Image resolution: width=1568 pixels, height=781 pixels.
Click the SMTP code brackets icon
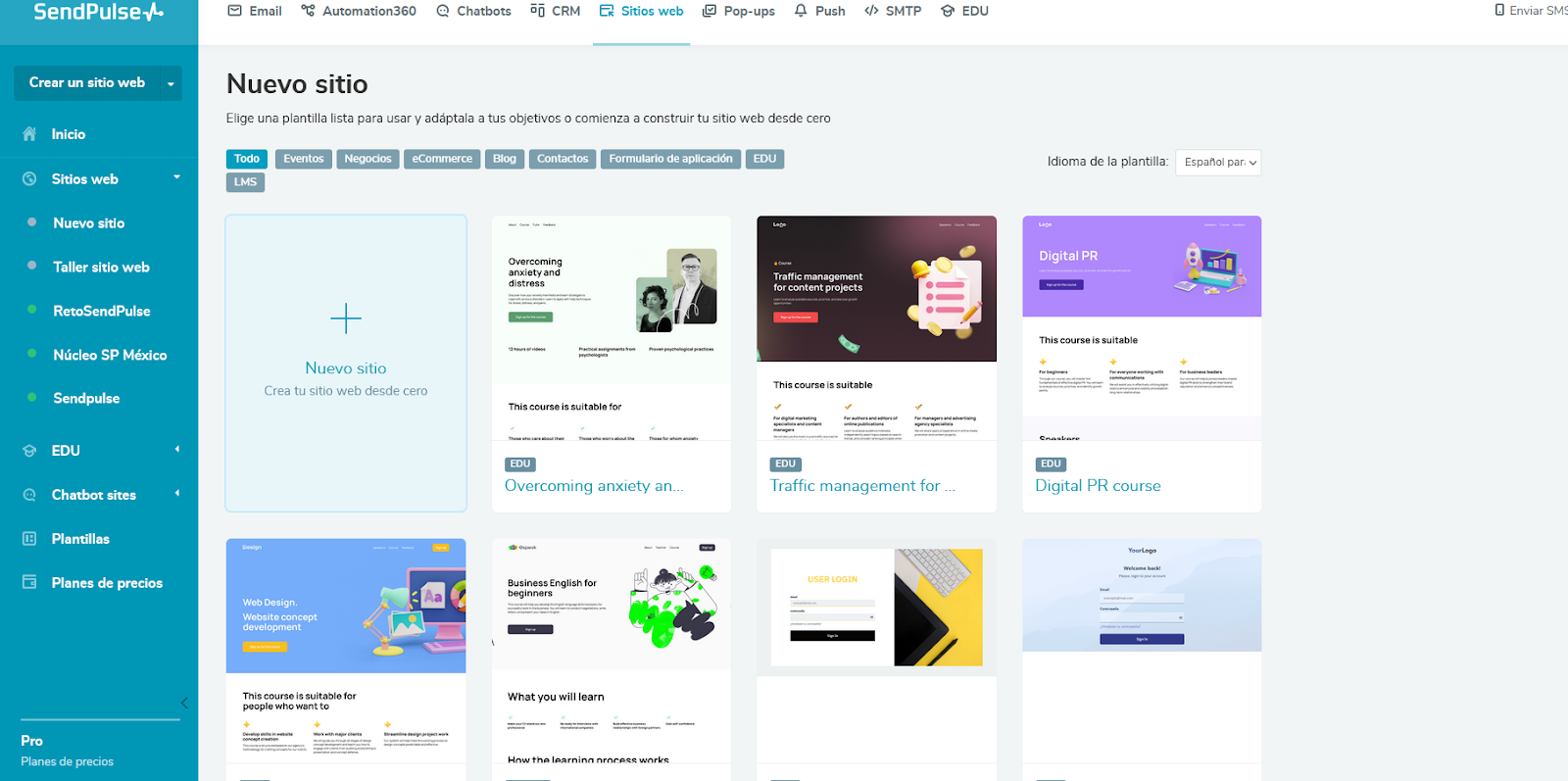tap(871, 11)
